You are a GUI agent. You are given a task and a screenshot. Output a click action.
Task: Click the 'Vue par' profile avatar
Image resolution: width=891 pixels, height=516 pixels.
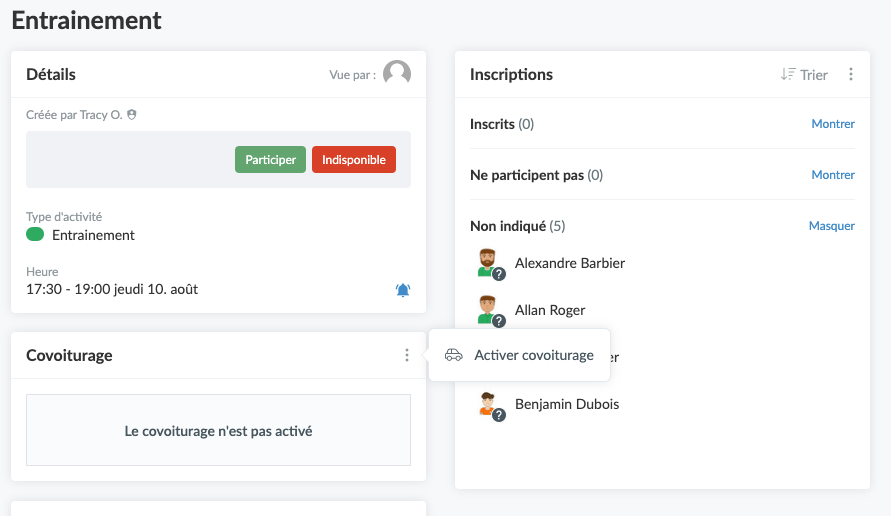[x=397, y=74]
